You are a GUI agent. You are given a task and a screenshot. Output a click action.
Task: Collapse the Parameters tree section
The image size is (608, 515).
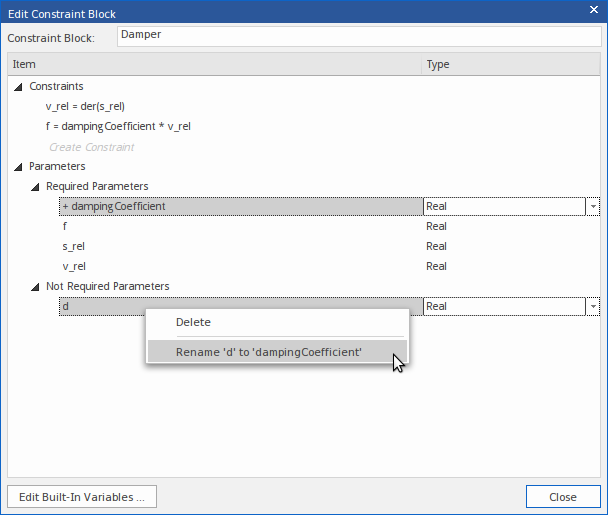(x=19, y=167)
